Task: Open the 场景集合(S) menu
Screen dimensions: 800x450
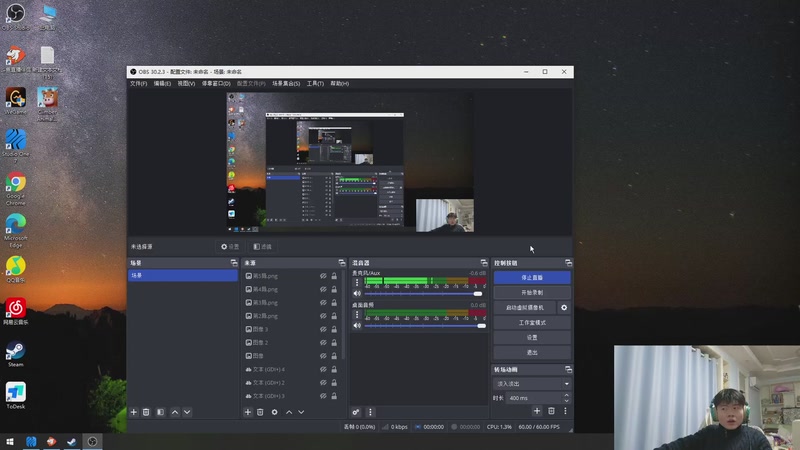Action: pos(286,84)
